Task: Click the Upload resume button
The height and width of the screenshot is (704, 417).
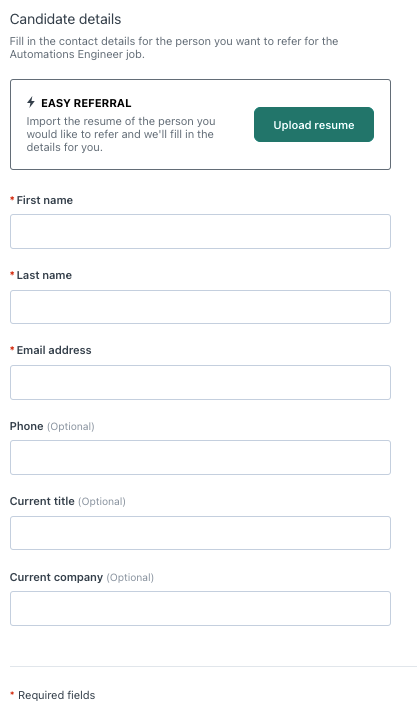Action: pyautogui.click(x=314, y=125)
